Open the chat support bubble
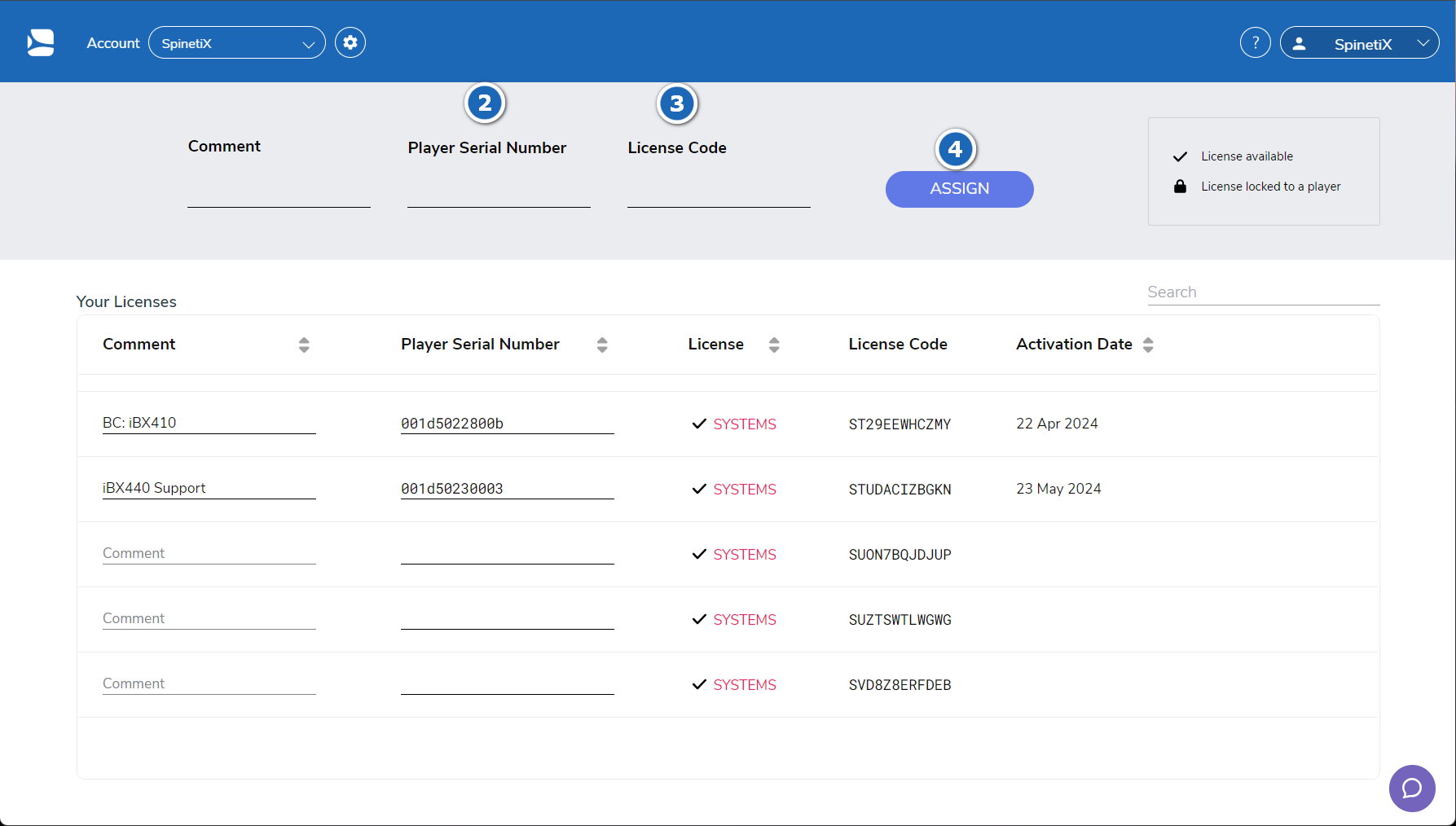1456x826 pixels. [x=1412, y=788]
